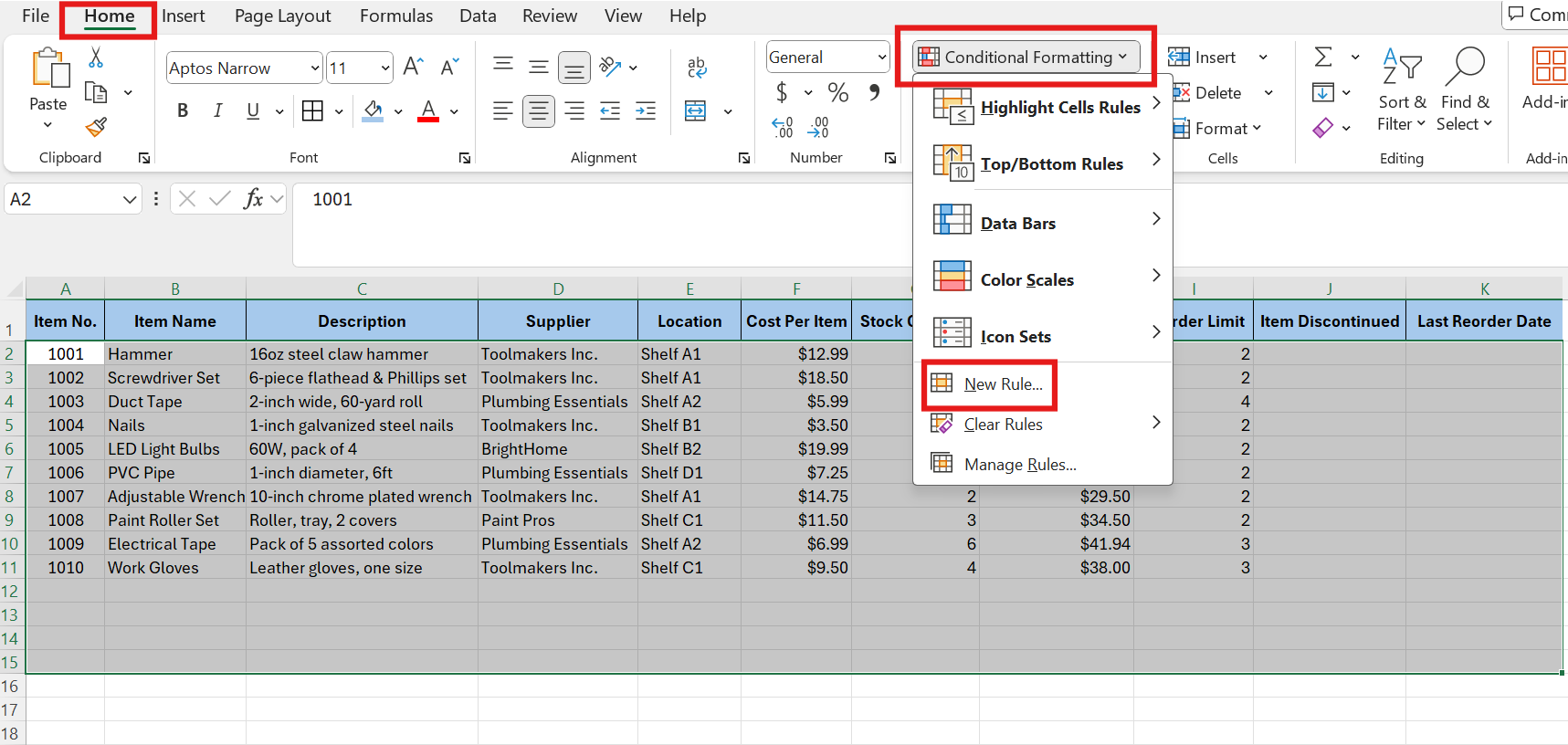Image resolution: width=1568 pixels, height=745 pixels.
Task: Increase font size with the larger A icon
Action: [413, 67]
